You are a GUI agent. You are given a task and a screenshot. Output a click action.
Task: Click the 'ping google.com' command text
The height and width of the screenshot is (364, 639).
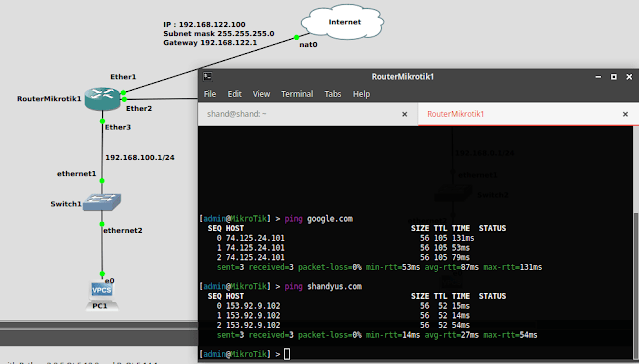(318, 219)
